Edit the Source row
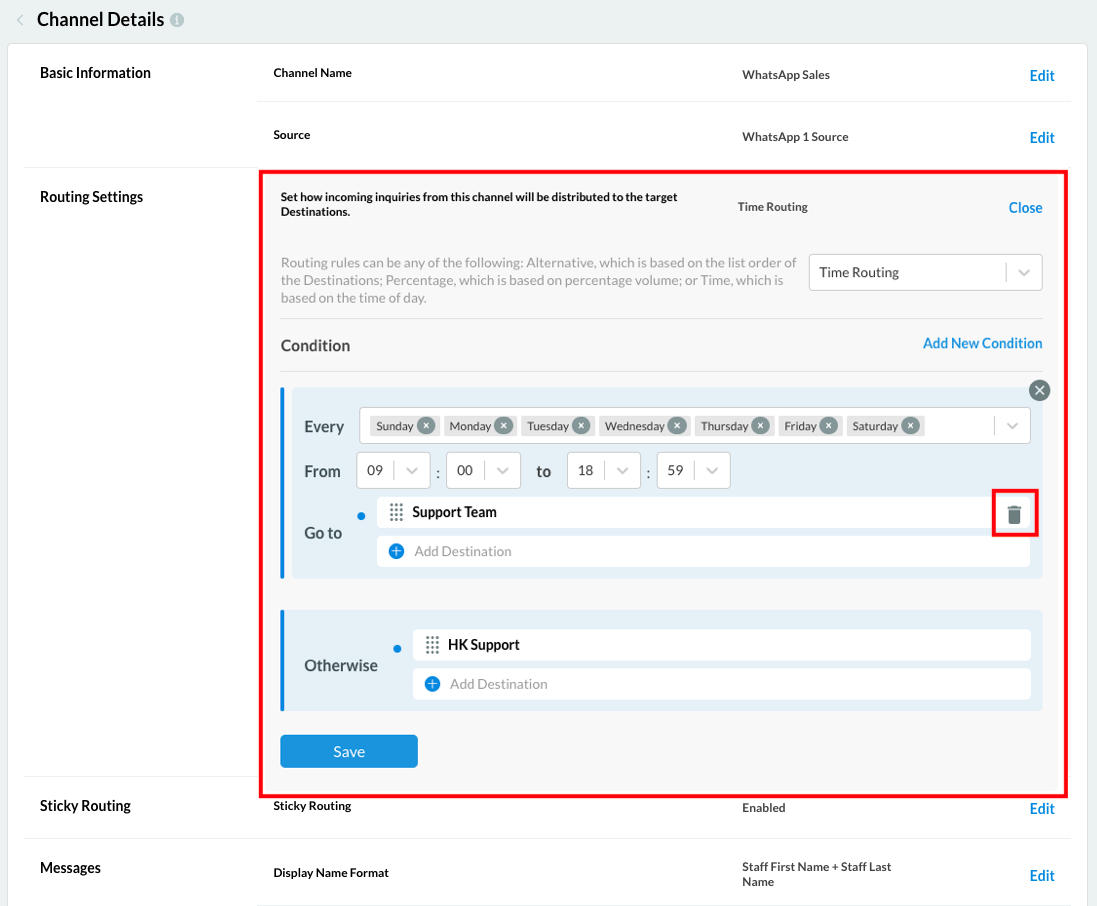 point(1042,138)
